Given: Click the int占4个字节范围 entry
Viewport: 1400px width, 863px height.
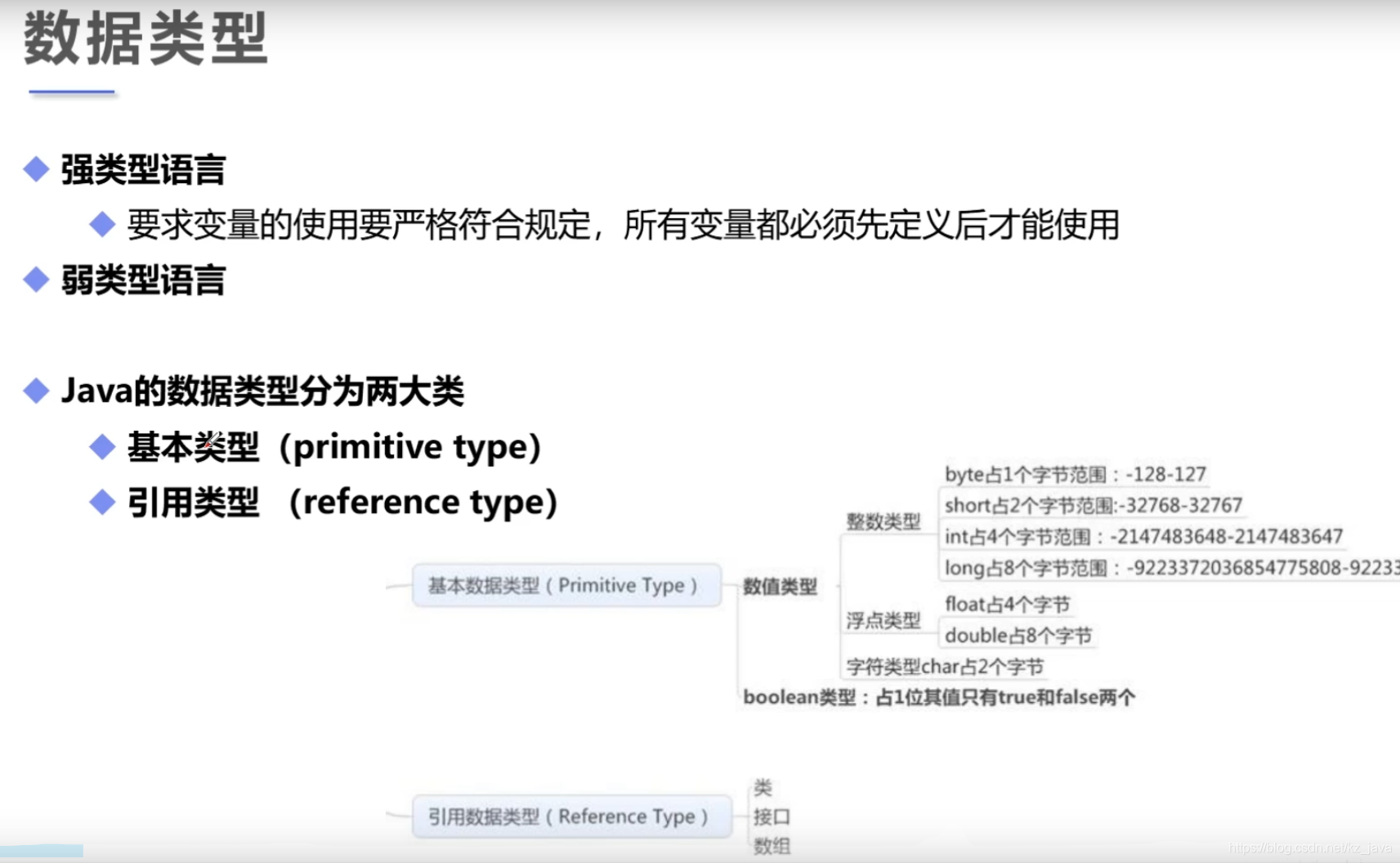Looking at the screenshot, I should pyautogui.click(x=1143, y=536).
